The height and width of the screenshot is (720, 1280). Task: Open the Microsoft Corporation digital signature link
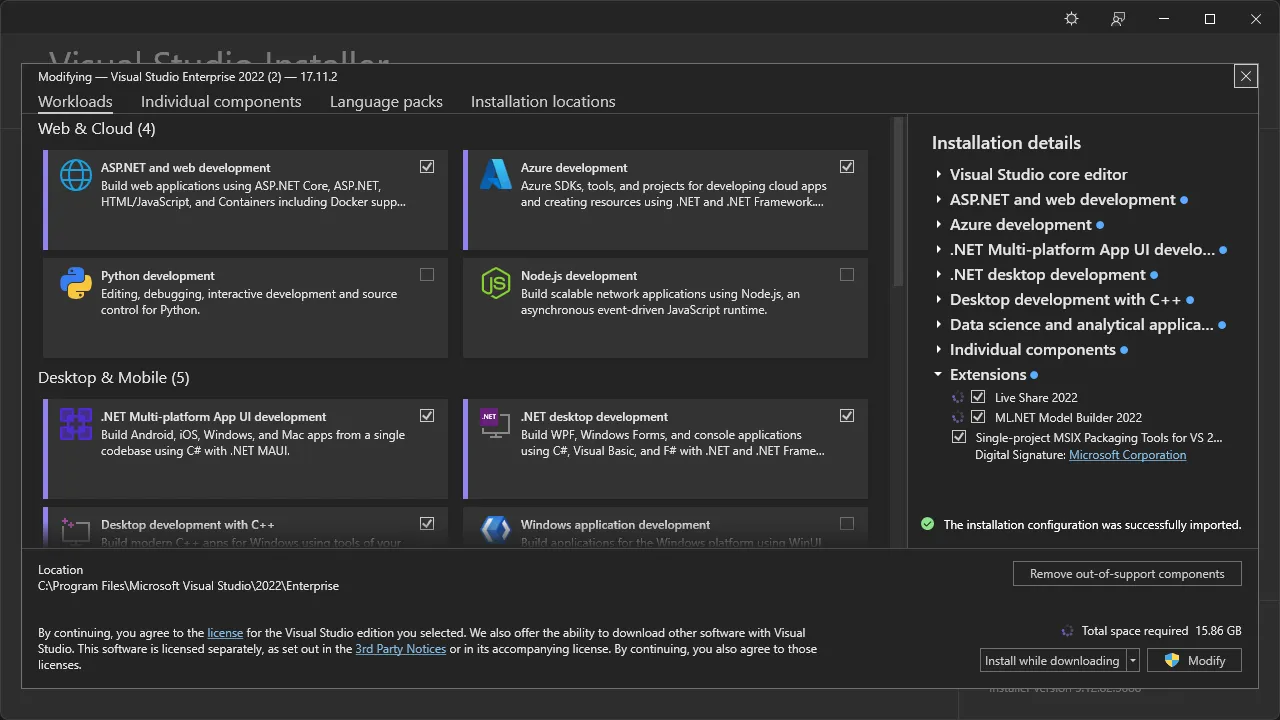click(x=1127, y=455)
